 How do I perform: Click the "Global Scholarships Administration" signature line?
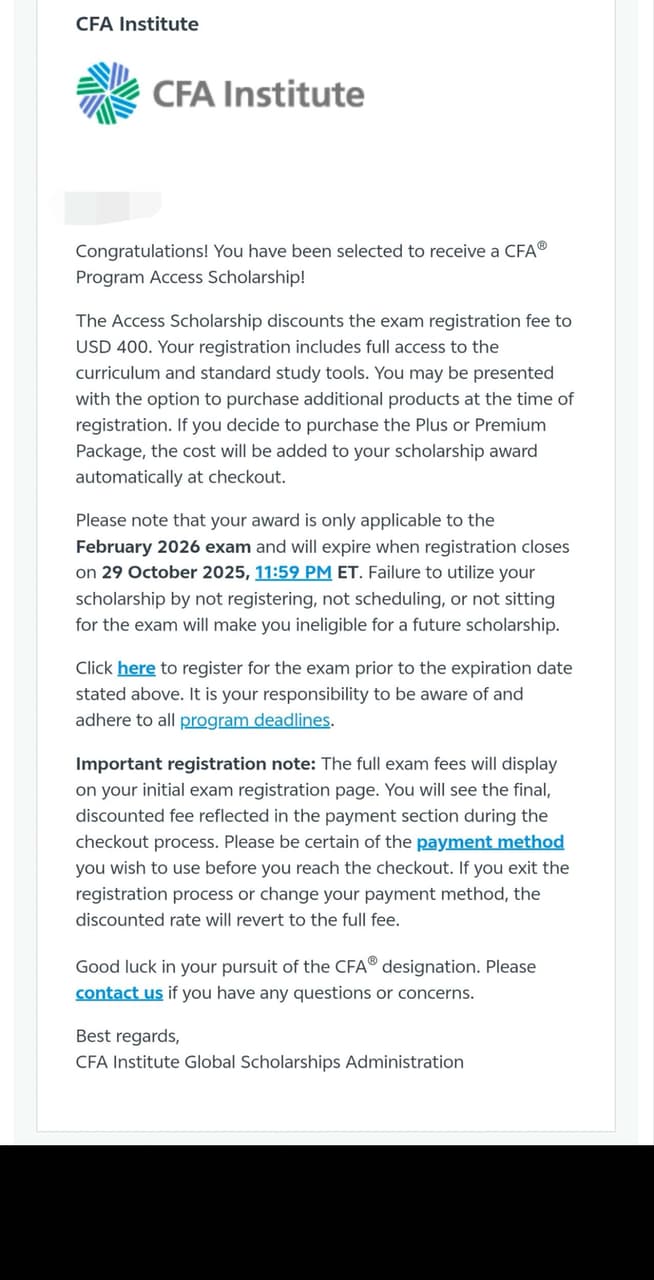click(x=323, y=1062)
